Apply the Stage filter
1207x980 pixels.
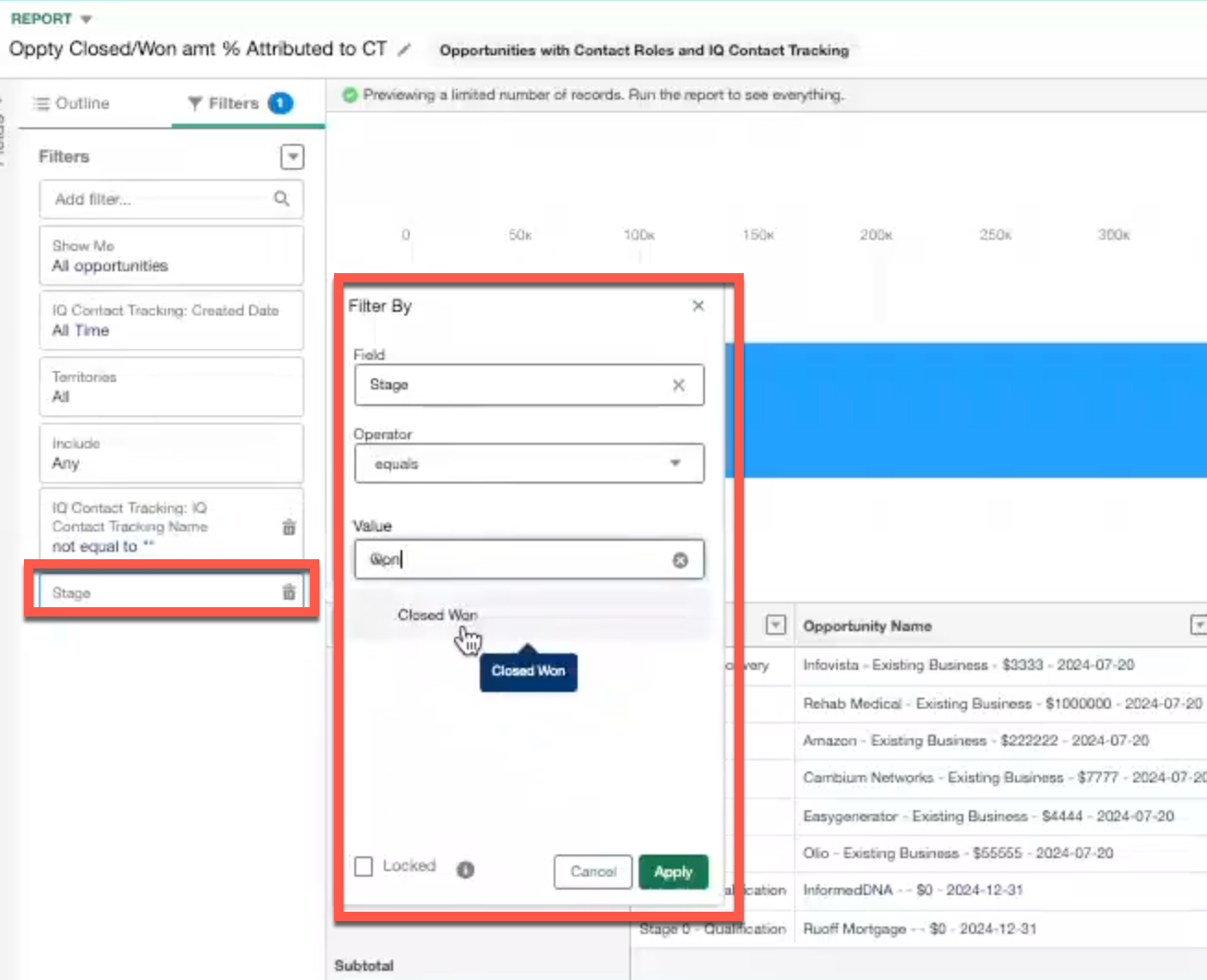673,872
